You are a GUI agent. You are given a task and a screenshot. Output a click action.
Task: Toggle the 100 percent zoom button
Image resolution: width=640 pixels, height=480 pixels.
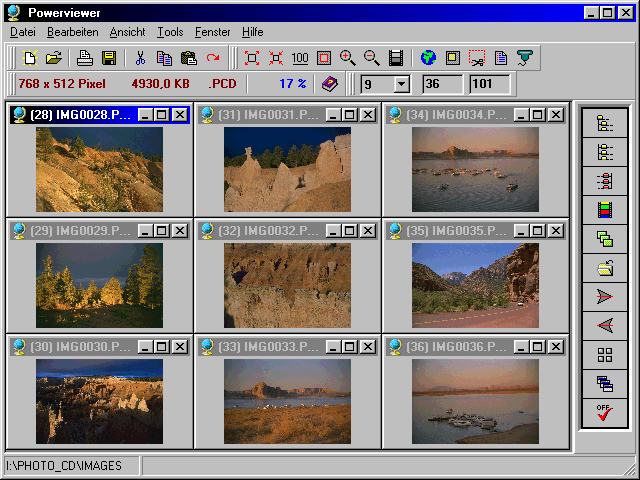click(300, 59)
